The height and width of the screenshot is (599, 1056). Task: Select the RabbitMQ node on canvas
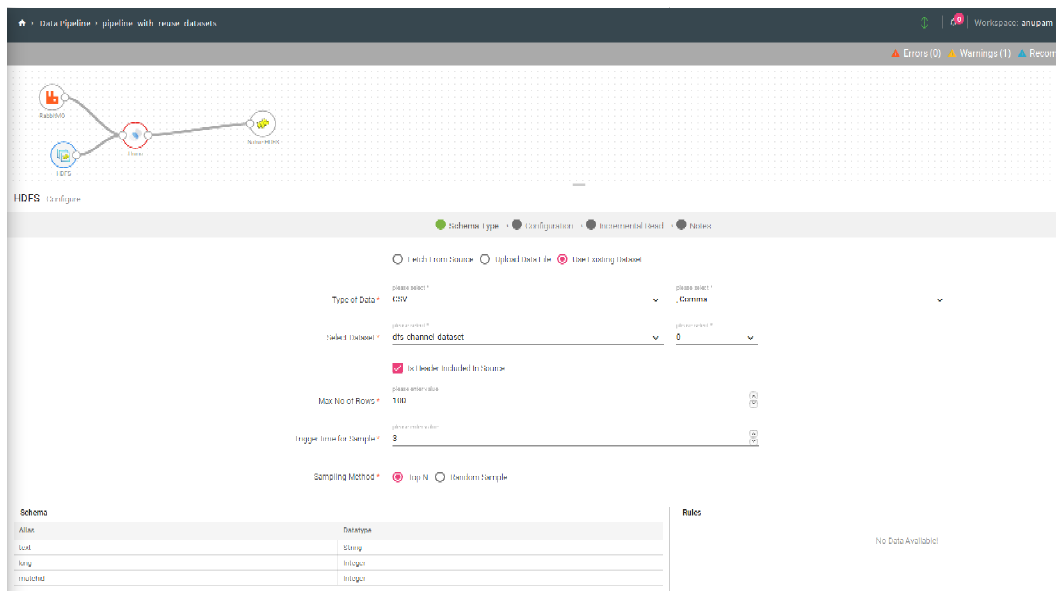click(x=51, y=98)
